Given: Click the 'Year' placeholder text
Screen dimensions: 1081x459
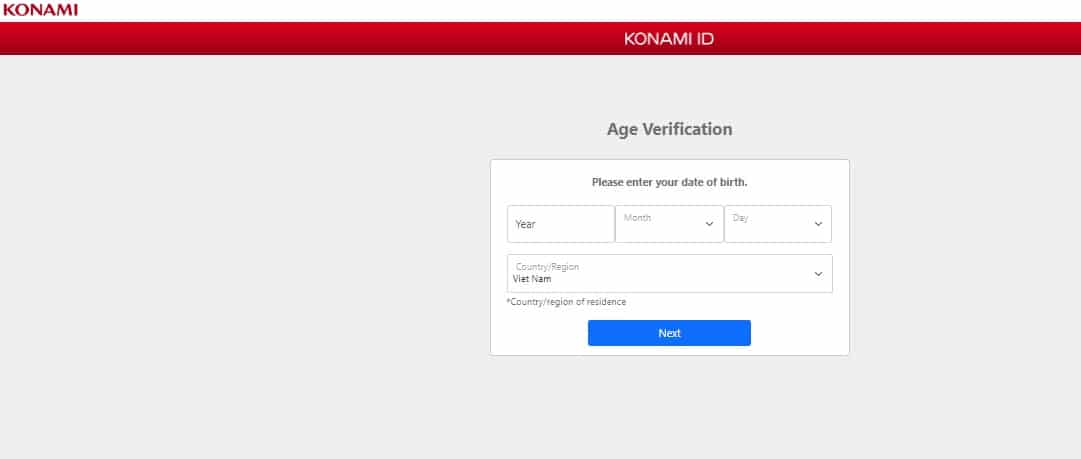Looking at the screenshot, I should coord(525,224).
